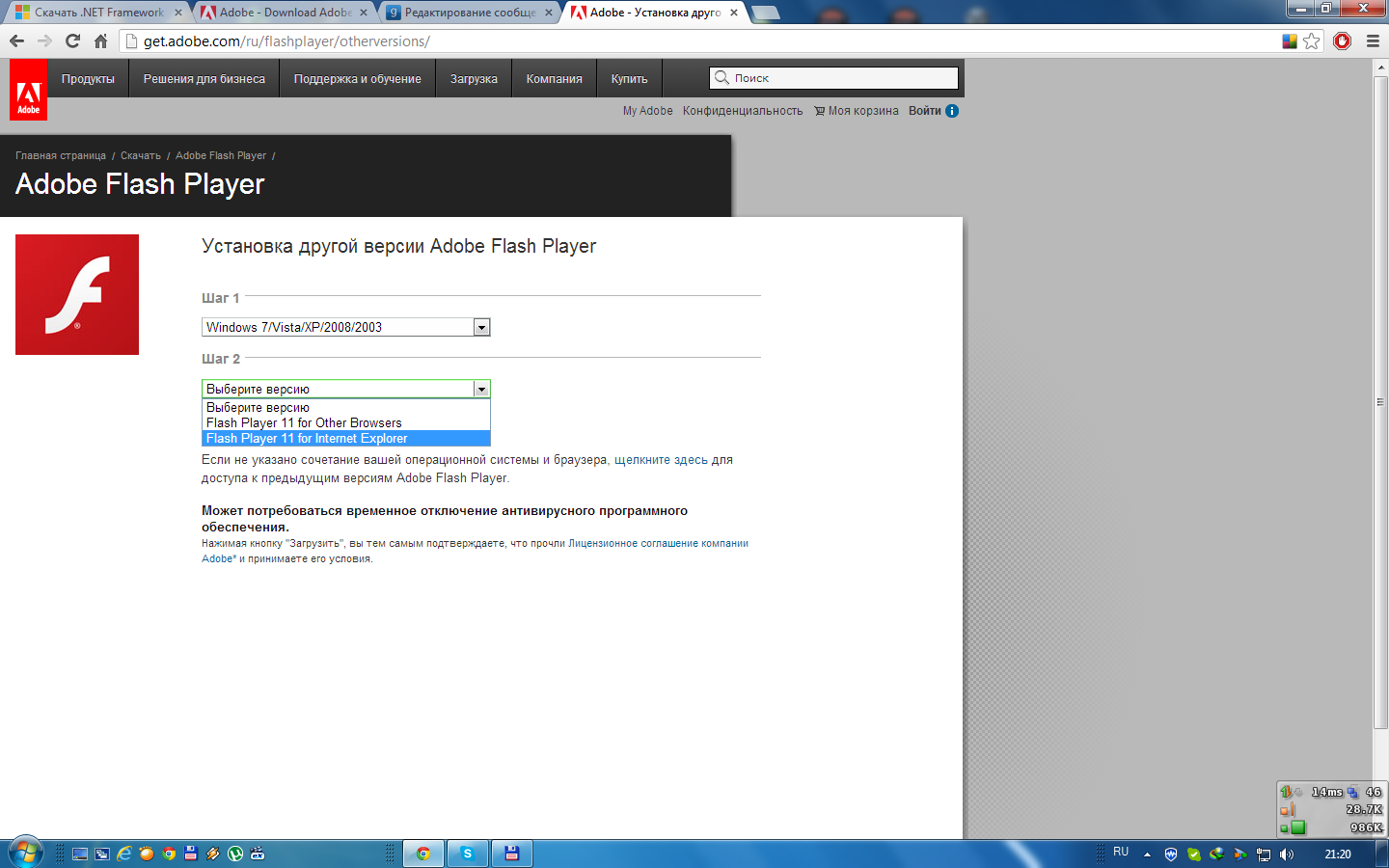Click the Выберите версию combo box arrow

(x=481, y=389)
